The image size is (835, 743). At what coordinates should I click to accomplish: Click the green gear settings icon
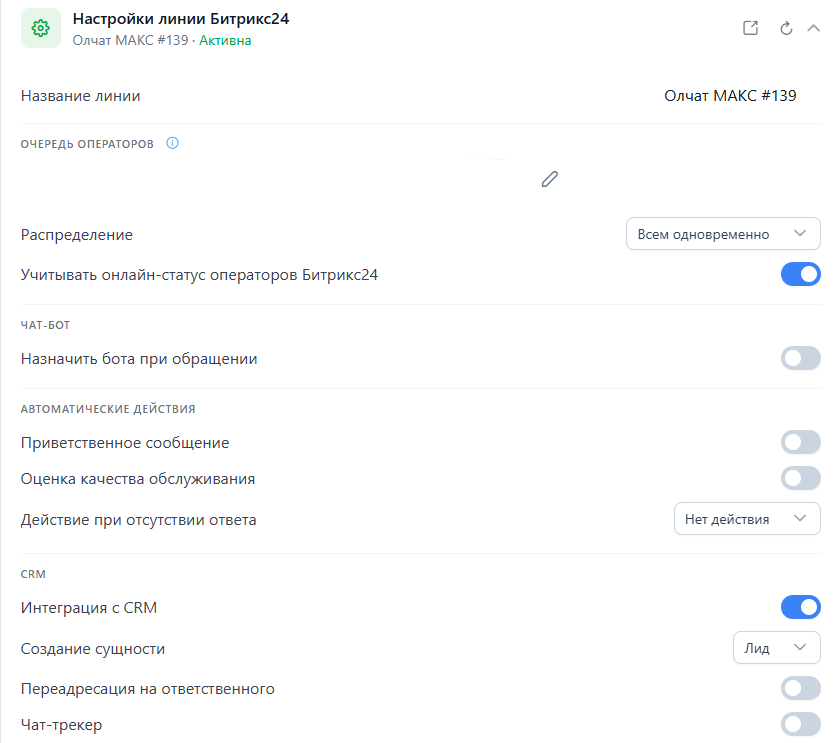pyautogui.click(x=40, y=28)
